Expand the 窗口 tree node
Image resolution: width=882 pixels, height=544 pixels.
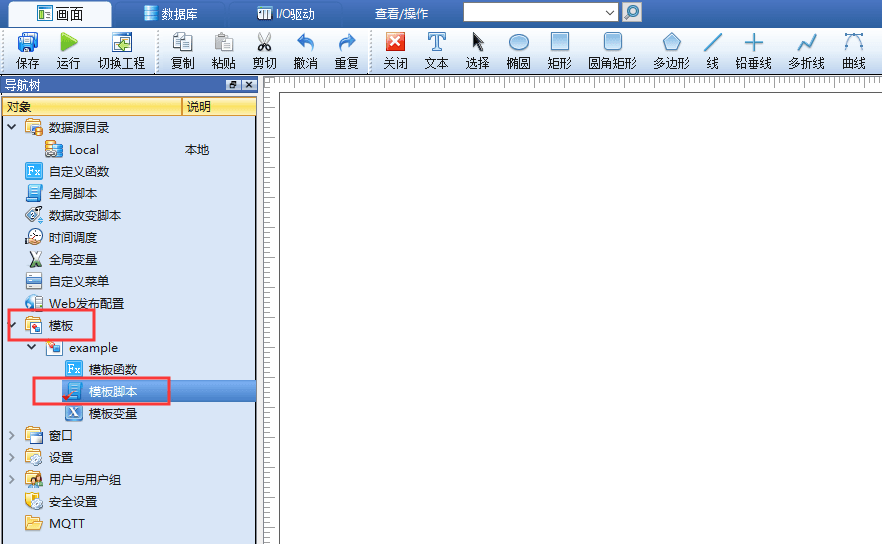12,435
